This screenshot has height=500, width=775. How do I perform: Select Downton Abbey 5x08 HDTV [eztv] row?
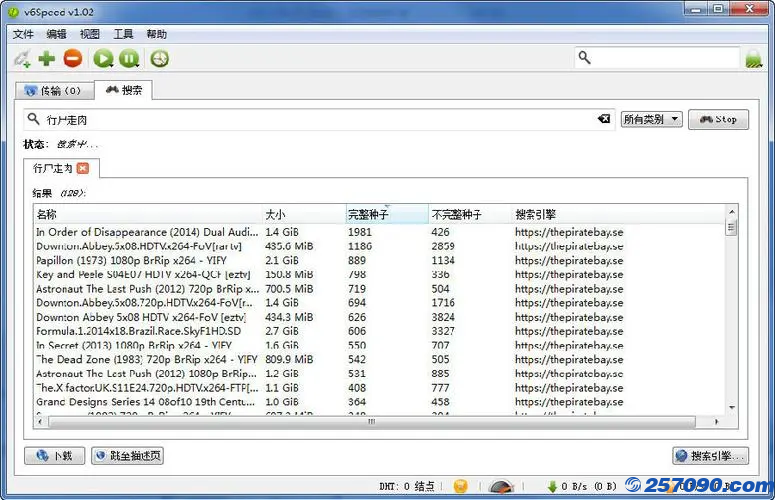[379, 317]
